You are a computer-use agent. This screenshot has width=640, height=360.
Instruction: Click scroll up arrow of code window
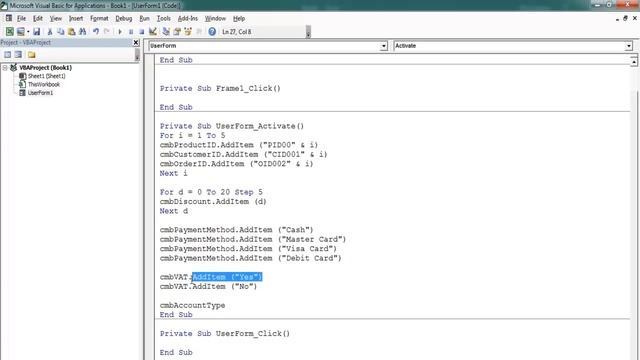[633, 62]
